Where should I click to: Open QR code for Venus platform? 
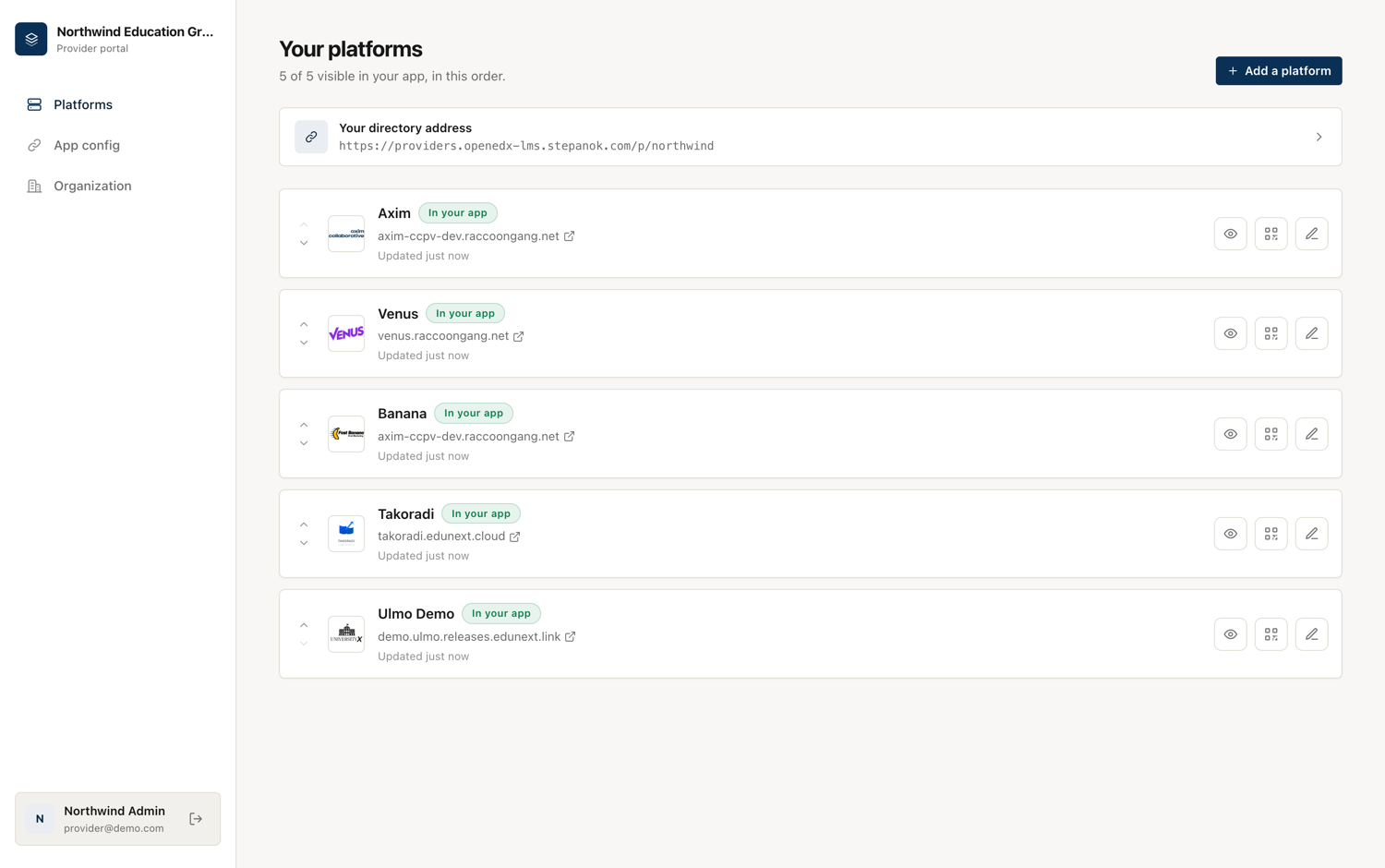(1271, 333)
